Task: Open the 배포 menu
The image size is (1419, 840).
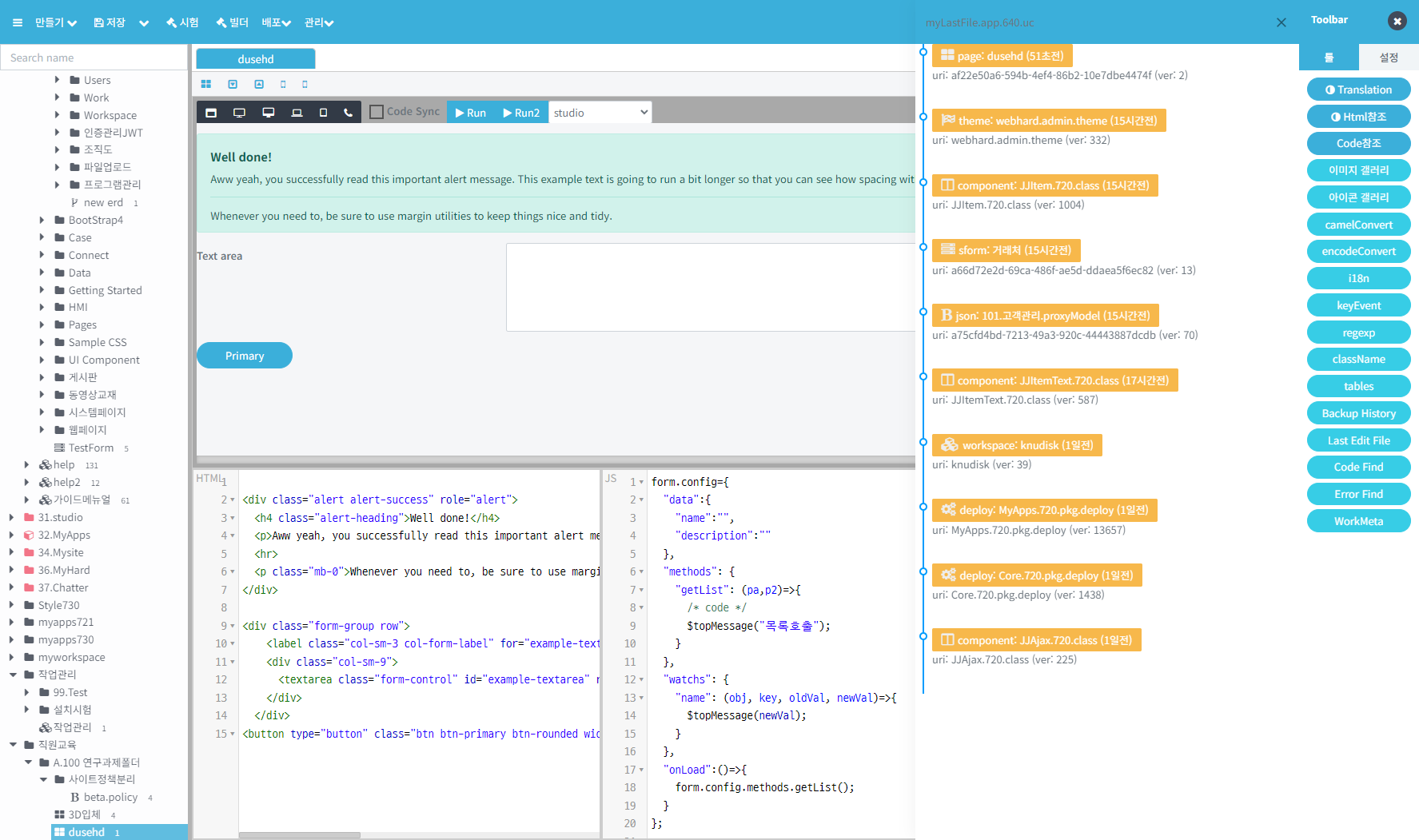Action: 276,22
